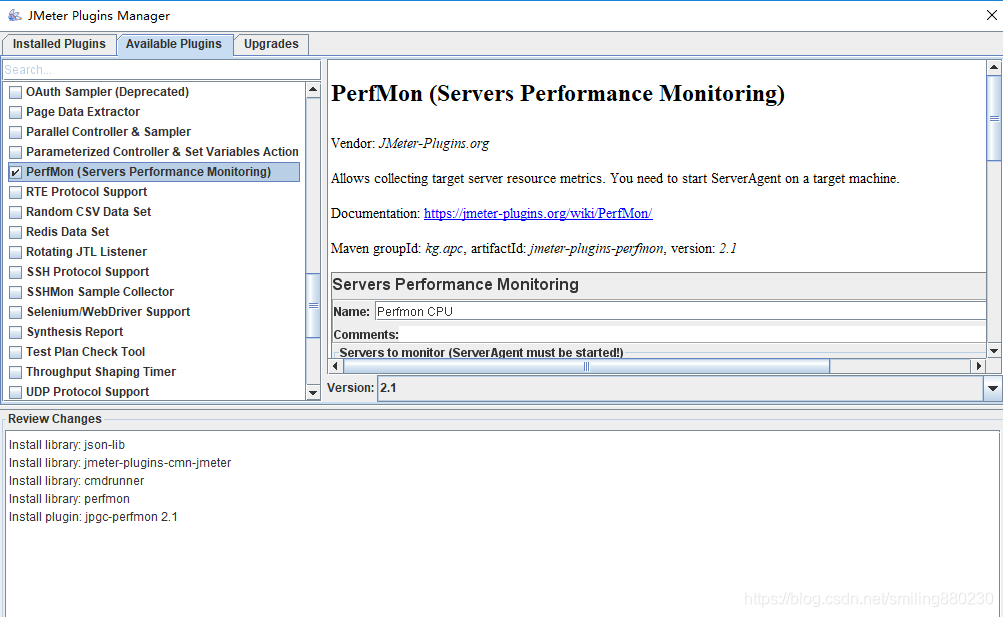Click the description horizontal scroll left arrow
Screen dimensions: 1003x617
click(x=335, y=366)
